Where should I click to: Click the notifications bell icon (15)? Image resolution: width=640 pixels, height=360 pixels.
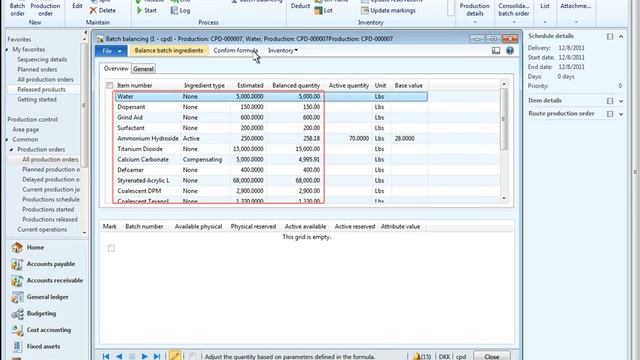pyautogui.click(x=416, y=357)
